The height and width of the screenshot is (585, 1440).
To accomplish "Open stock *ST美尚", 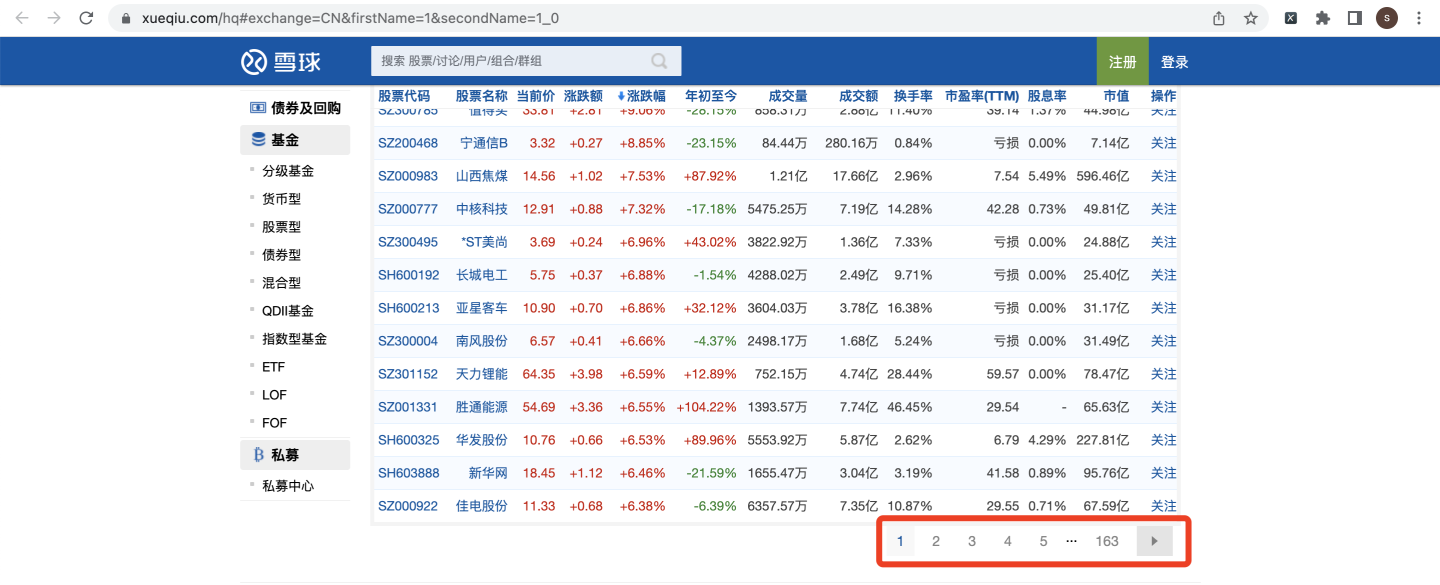I will [x=484, y=242].
